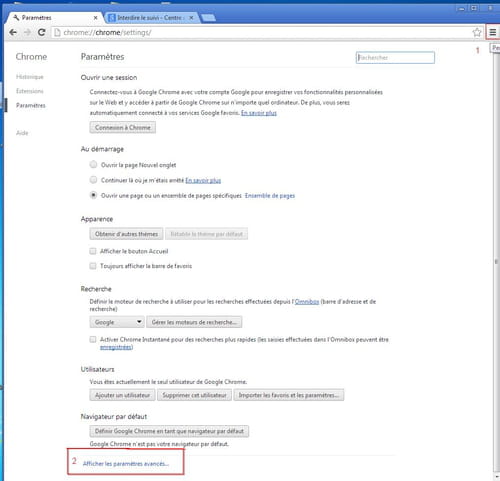Screen dimensions: 500x481
Task: Reload the settings page
Action: (x=41, y=32)
